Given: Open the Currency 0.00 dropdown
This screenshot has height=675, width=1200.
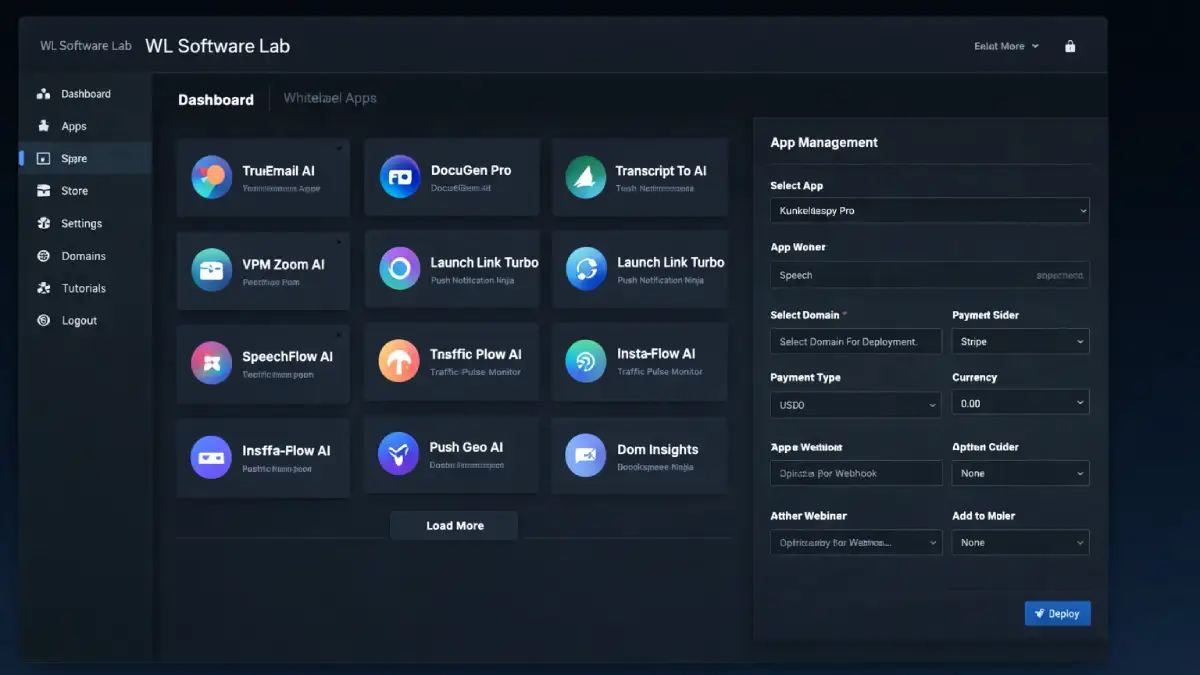Looking at the screenshot, I should [x=1021, y=403].
